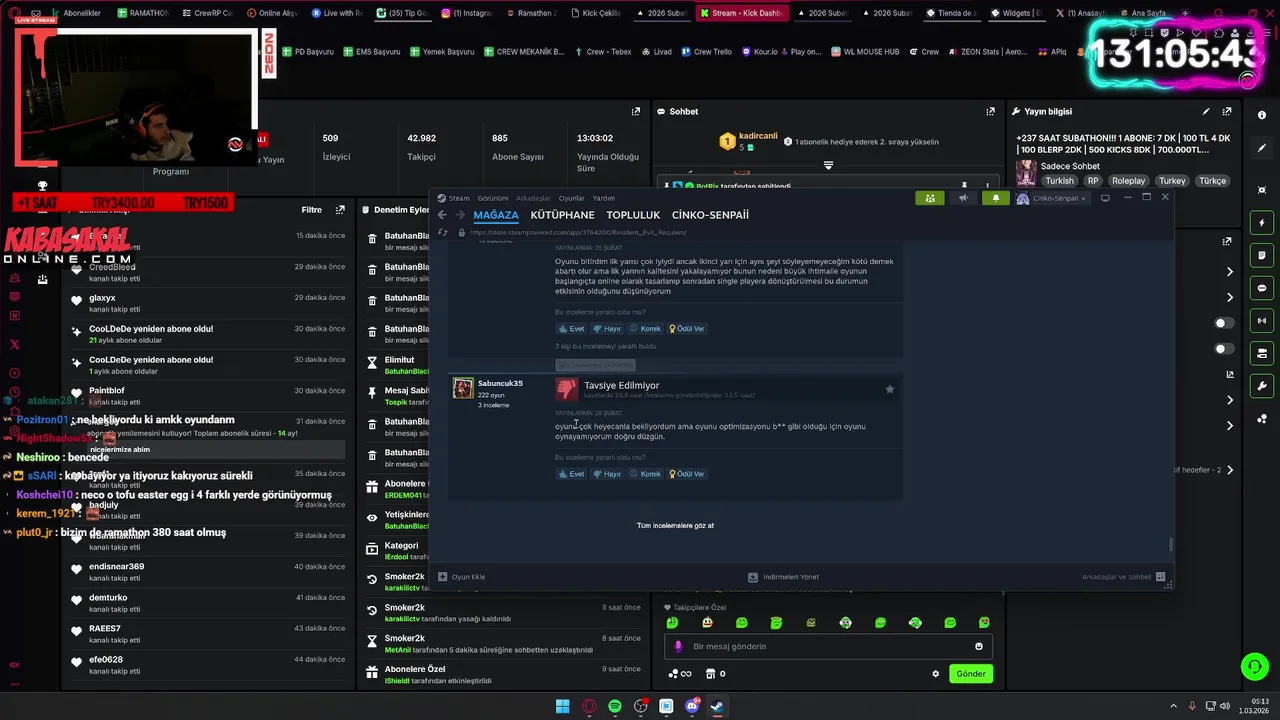
Task: Click the star icon on Sabuncuk35's review
Action: 890,389
